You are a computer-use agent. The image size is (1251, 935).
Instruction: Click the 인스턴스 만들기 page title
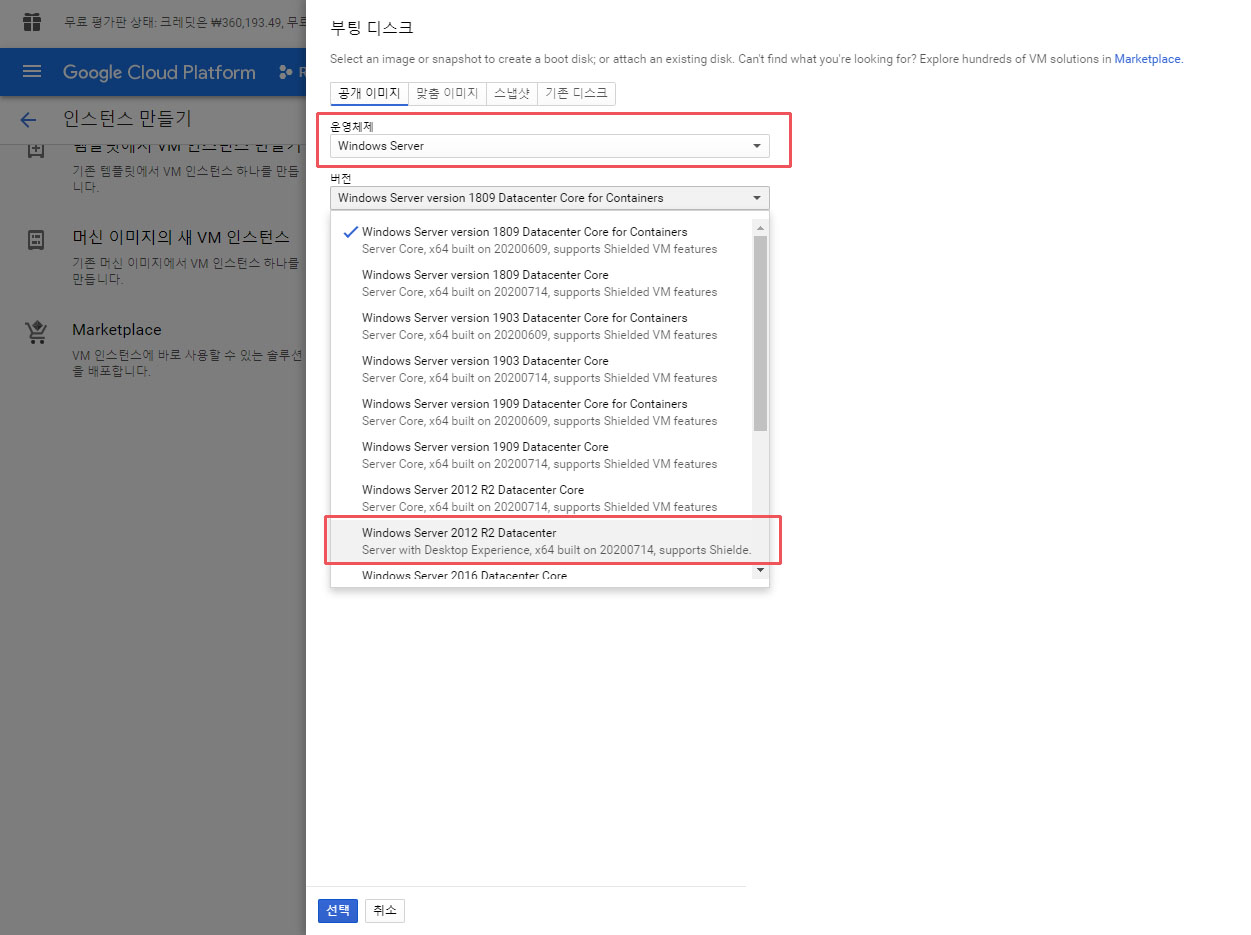coord(127,120)
